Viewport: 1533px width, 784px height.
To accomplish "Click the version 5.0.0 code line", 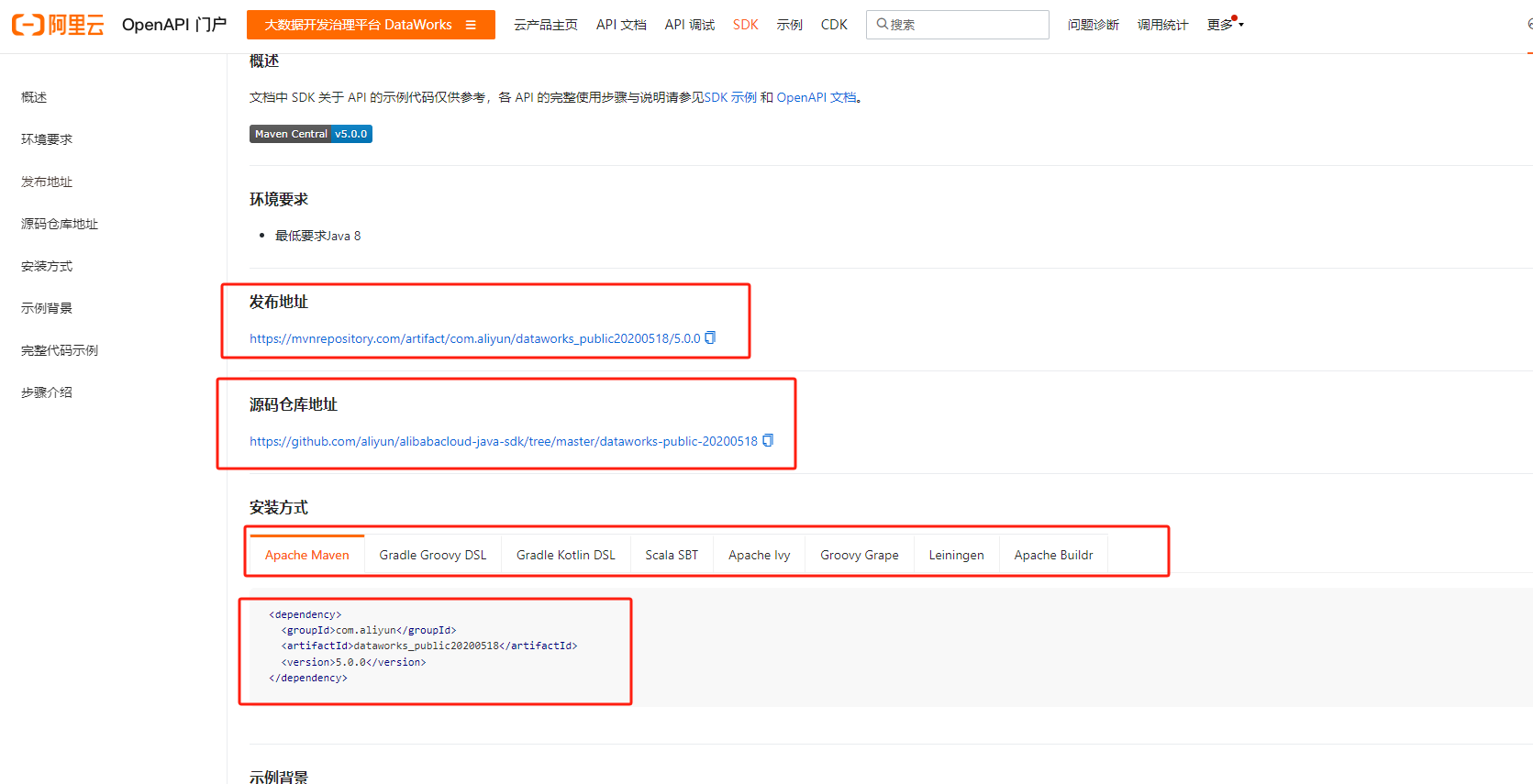I will tap(353, 662).
